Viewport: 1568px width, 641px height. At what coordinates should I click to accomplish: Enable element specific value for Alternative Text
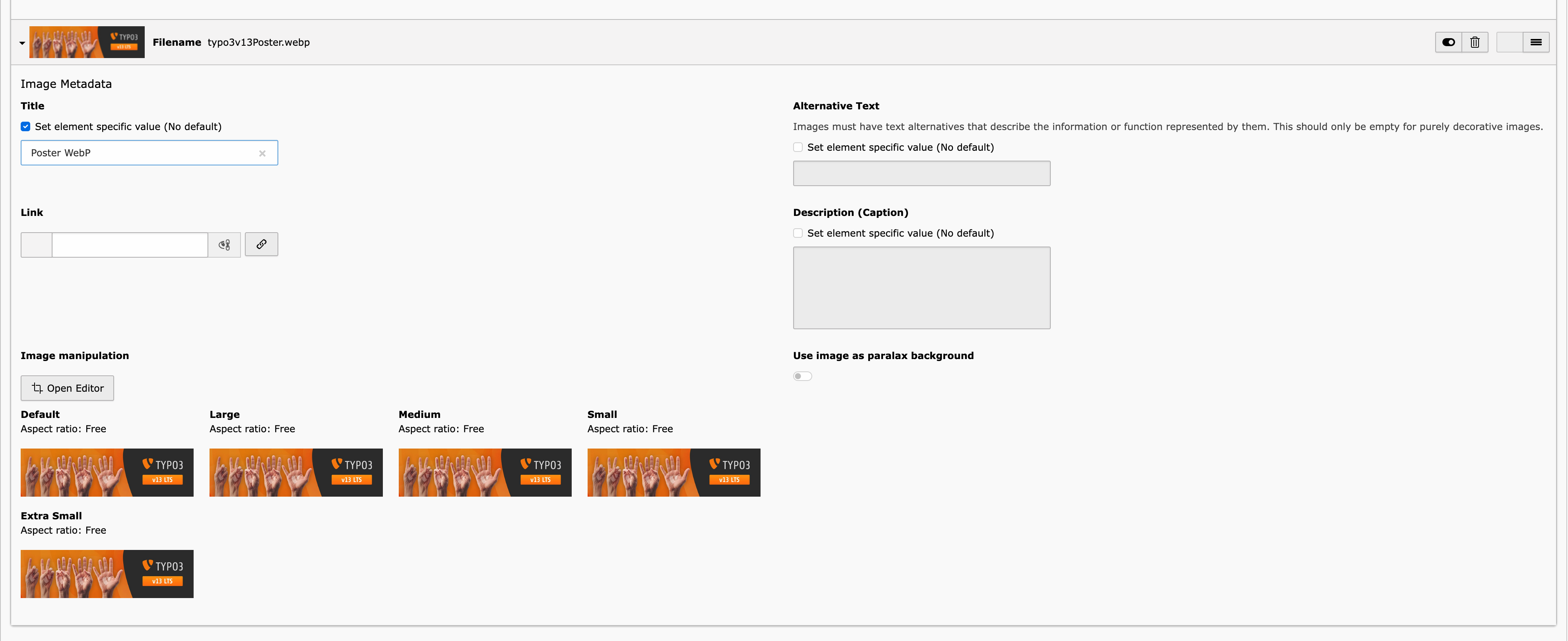coord(798,147)
